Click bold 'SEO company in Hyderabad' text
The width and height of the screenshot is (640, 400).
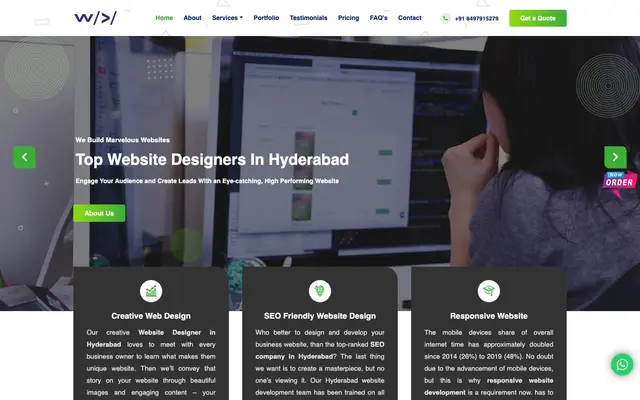click(x=320, y=351)
